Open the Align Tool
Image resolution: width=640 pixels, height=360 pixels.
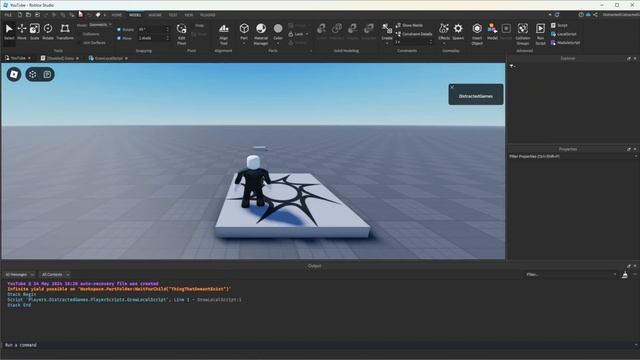pos(224,34)
